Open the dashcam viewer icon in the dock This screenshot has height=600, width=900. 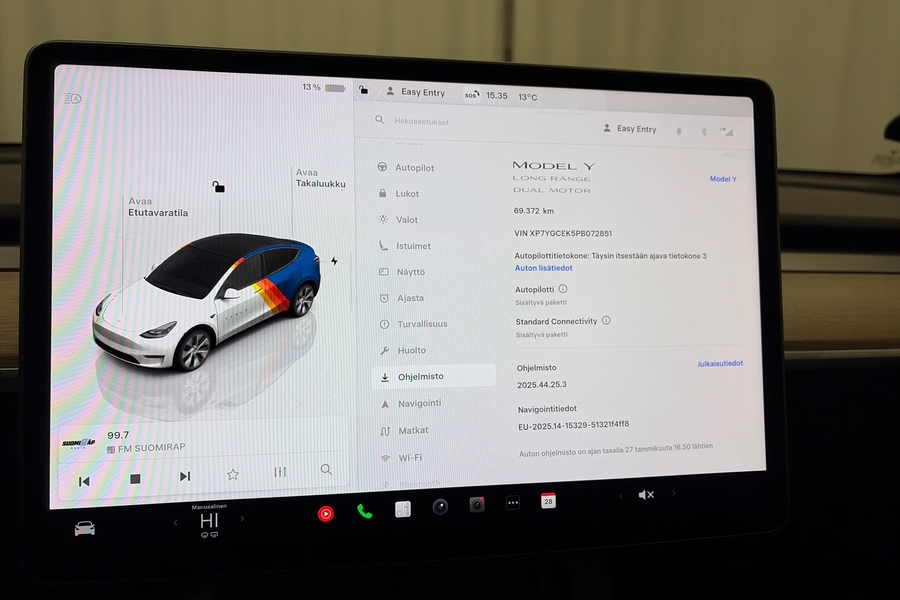tap(475, 506)
